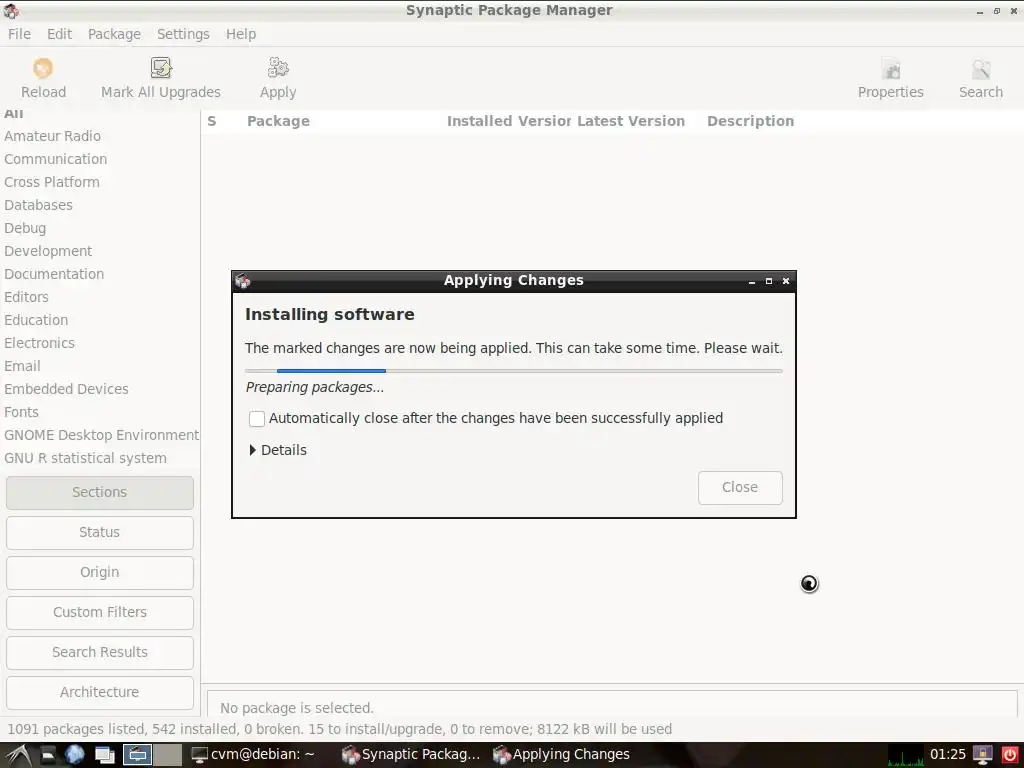This screenshot has width=1024, height=768.
Task: Select the Fonts section
Action: tap(21, 412)
